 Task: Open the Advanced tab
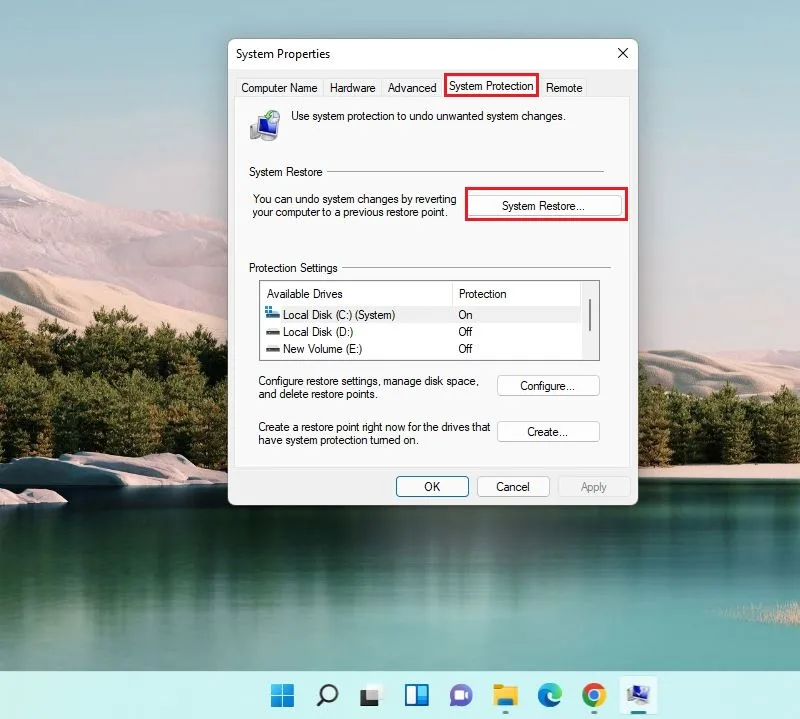click(412, 88)
